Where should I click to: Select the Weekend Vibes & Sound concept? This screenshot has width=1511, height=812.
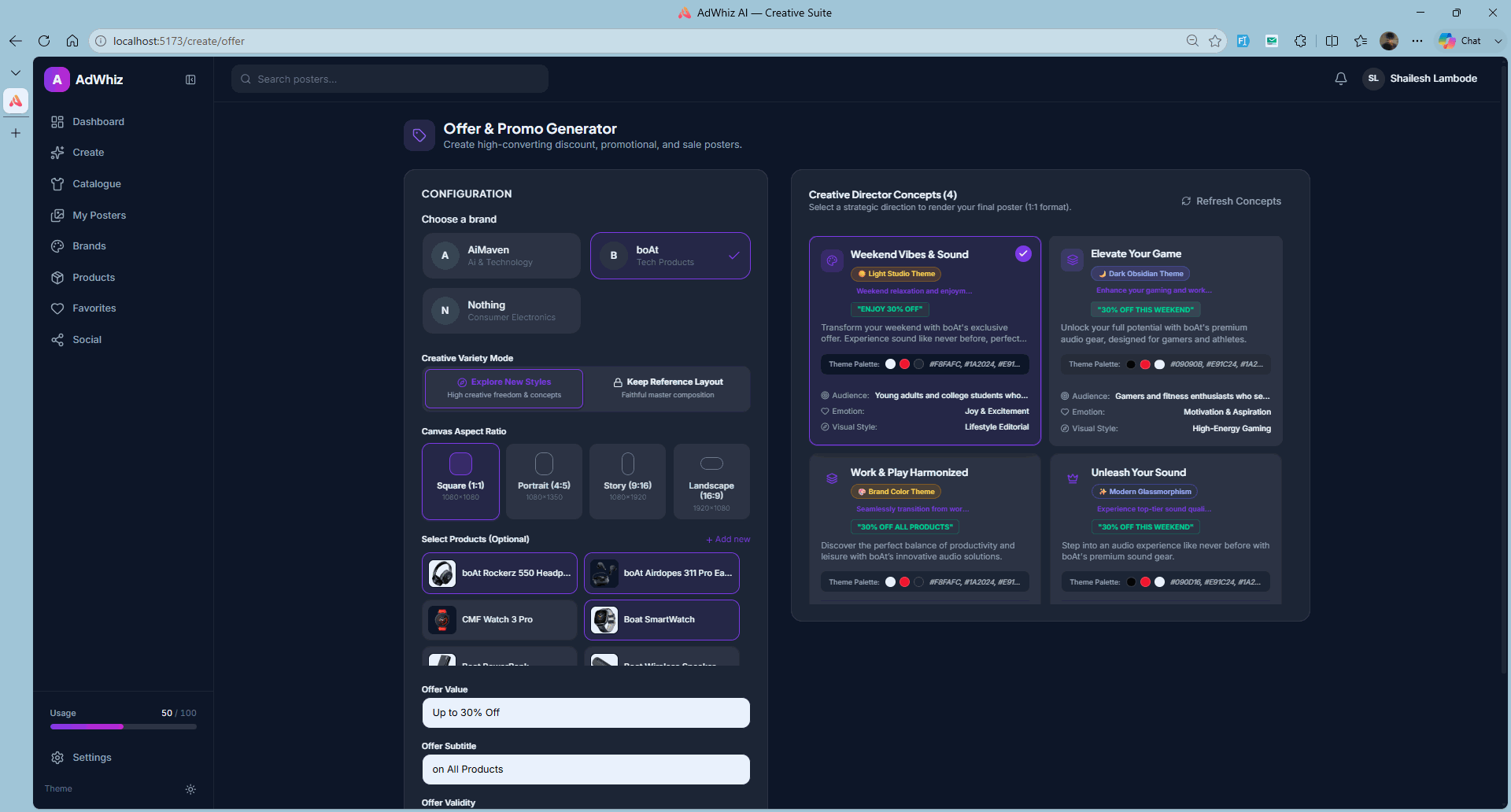tap(925, 341)
